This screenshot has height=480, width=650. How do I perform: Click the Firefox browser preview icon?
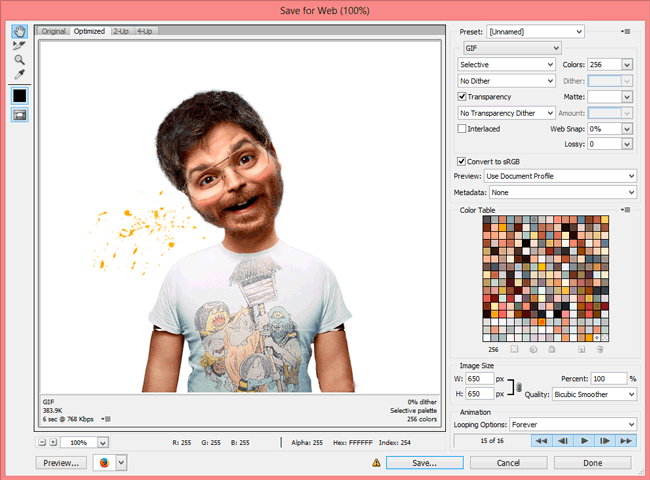[104, 463]
